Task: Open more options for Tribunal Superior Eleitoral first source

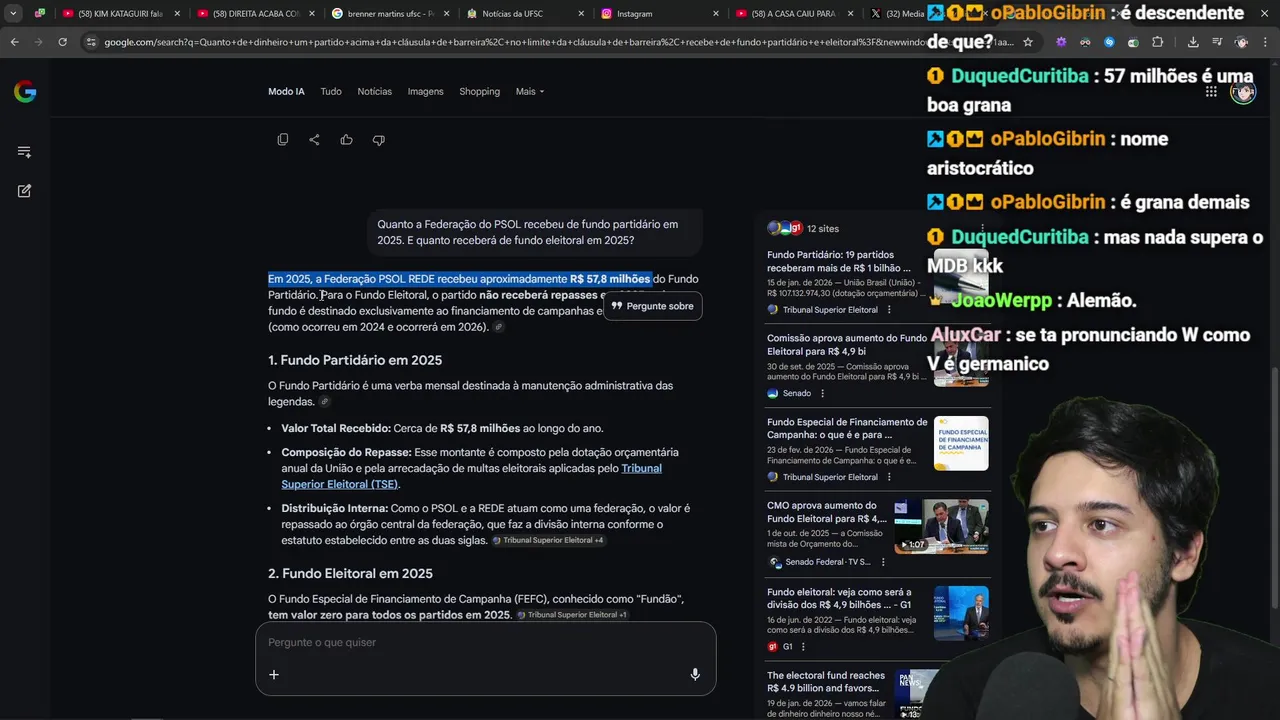Action: pyautogui.click(x=889, y=310)
